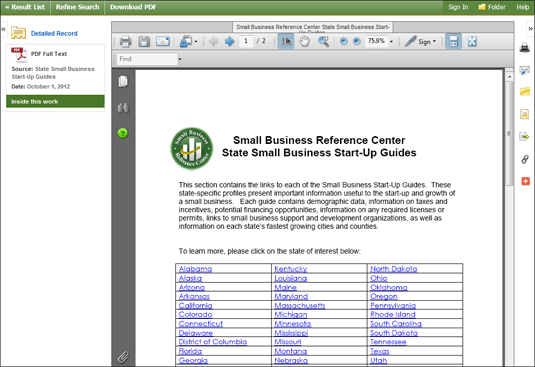Print the PDF using toolbar printer icon
The height and width of the screenshot is (367, 535).
tap(125, 42)
